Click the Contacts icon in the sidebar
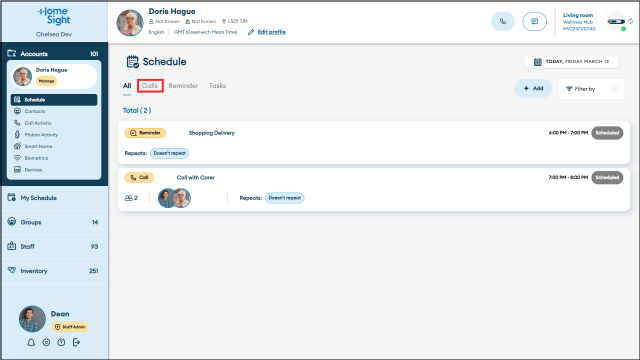The width and height of the screenshot is (640, 360). [x=17, y=111]
